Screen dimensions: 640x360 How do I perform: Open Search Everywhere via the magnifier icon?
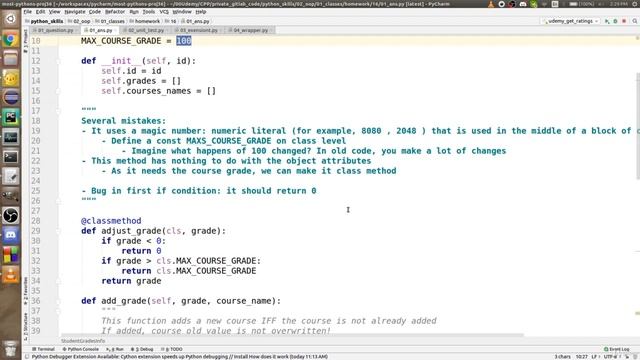[635, 21]
